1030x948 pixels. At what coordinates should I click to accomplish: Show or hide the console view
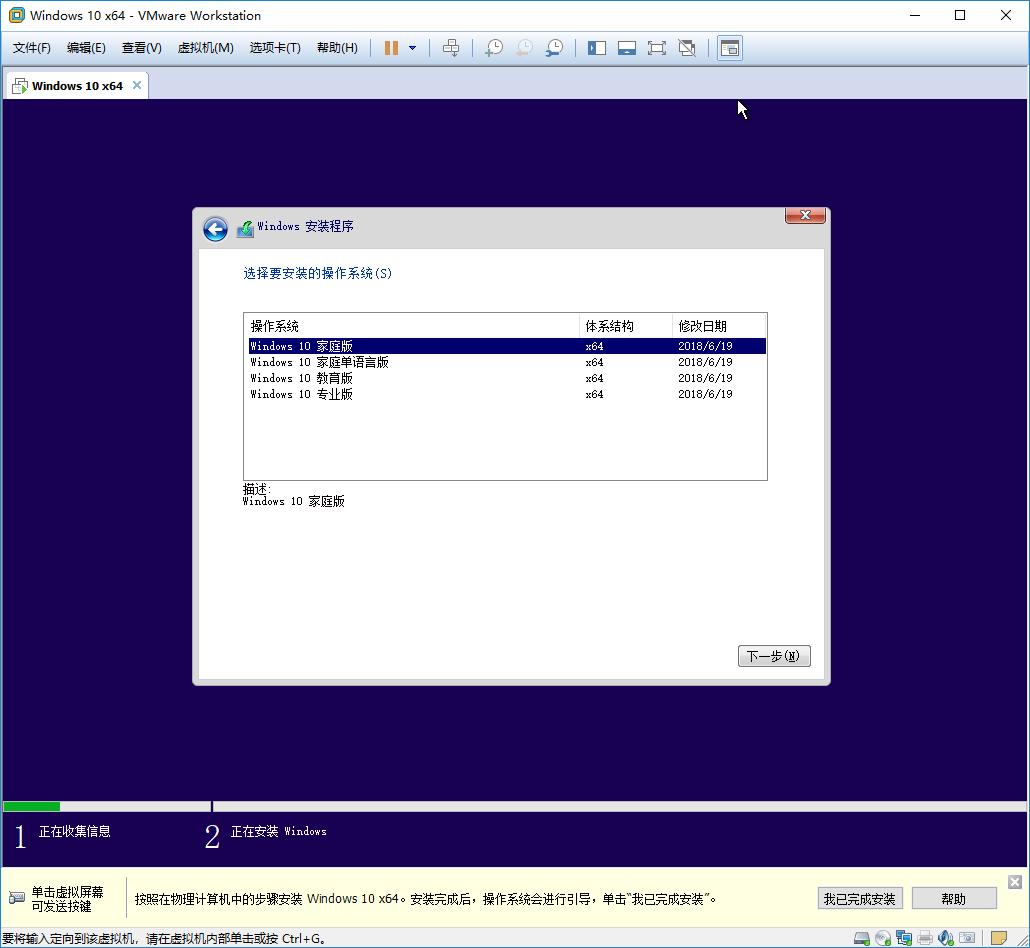729,47
